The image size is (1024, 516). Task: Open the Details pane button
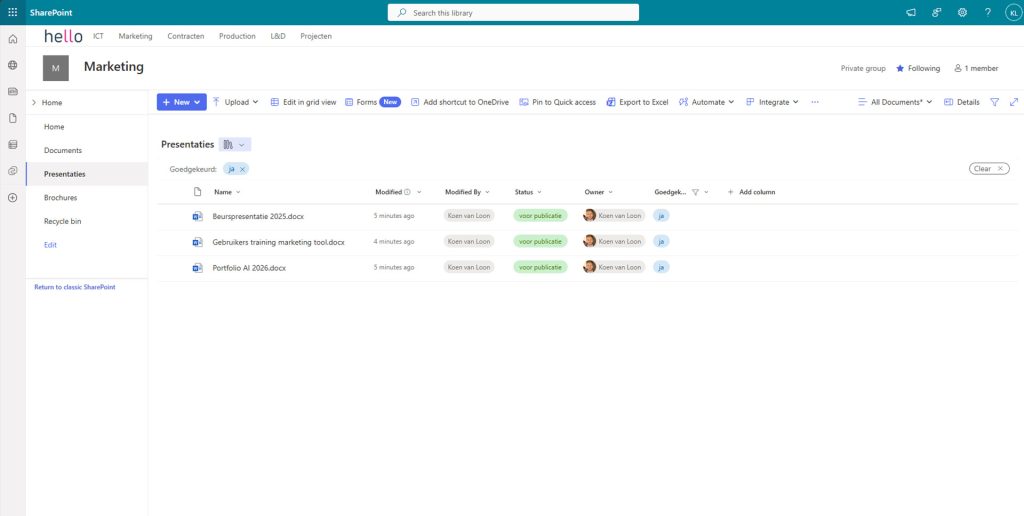[962, 102]
